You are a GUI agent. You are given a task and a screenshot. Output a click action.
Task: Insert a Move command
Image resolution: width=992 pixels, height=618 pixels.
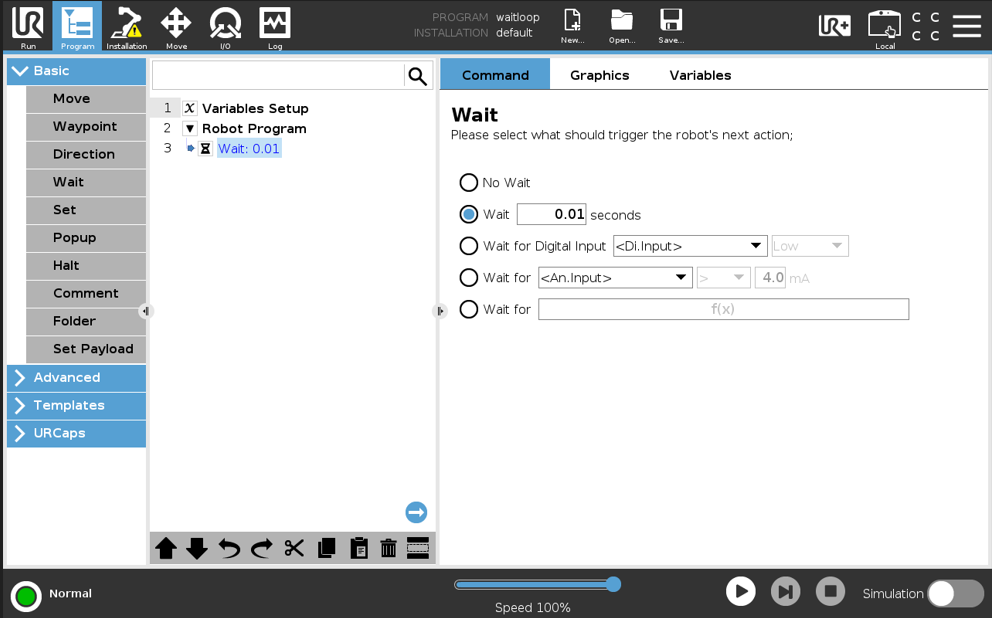pos(86,99)
